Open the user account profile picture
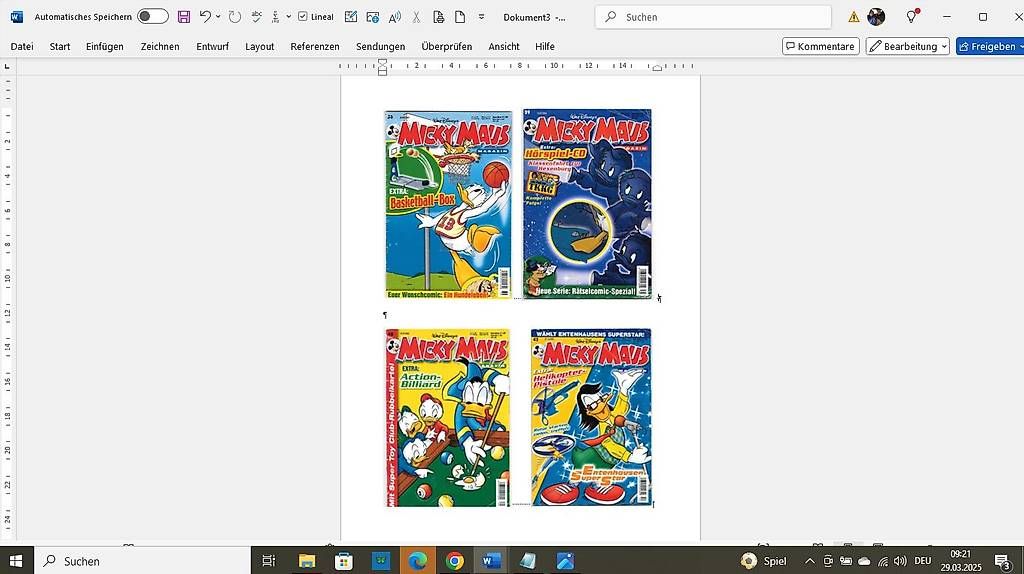 (x=876, y=17)
